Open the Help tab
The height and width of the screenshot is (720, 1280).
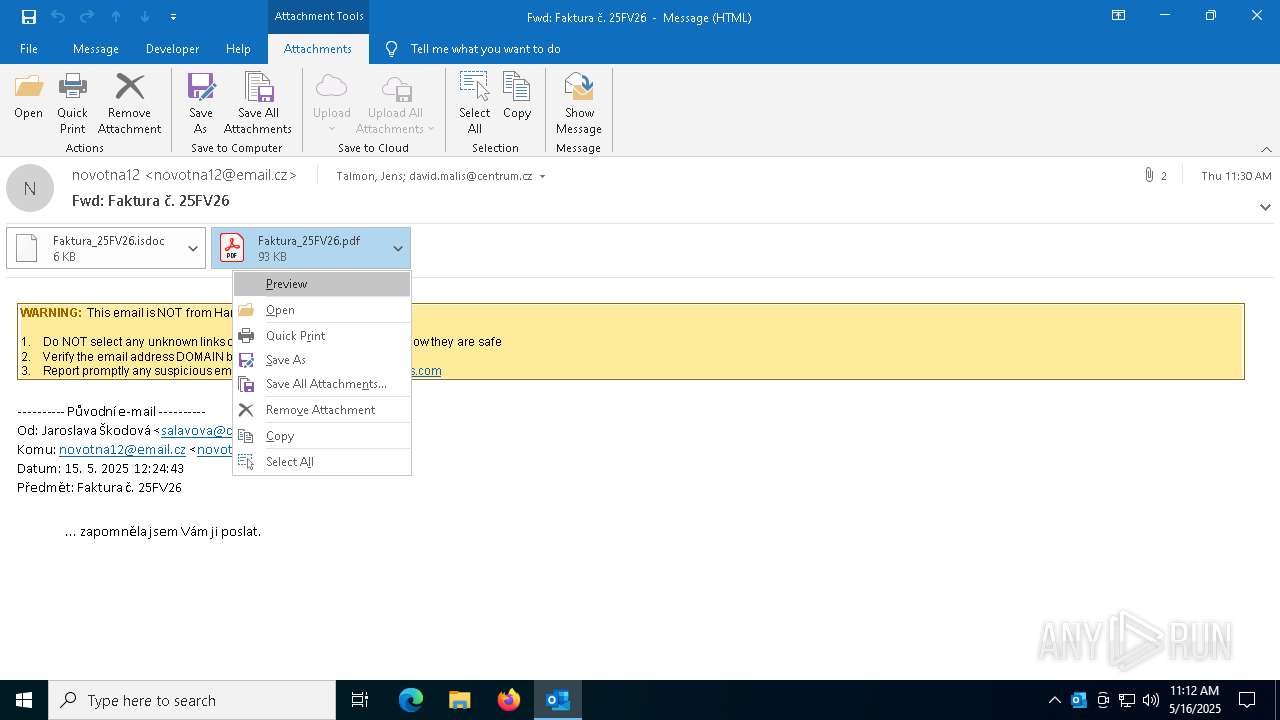[x=238, y=49]
